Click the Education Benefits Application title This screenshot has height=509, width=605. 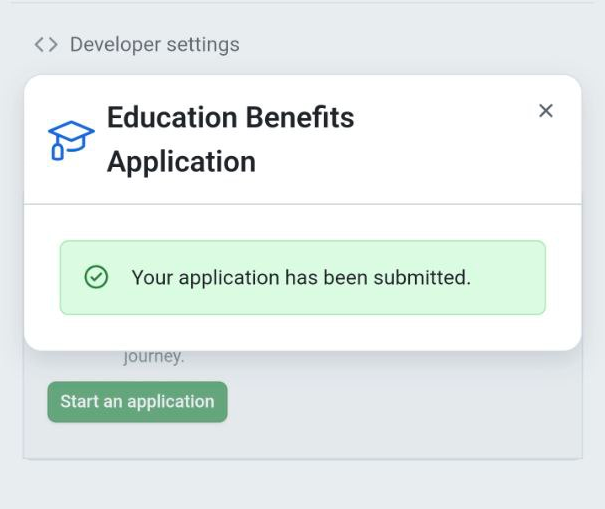click(230, 139)
